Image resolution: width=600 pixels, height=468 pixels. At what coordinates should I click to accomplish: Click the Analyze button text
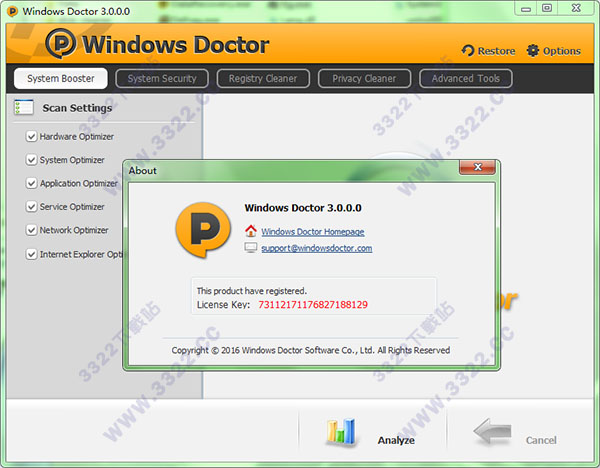coord(396,440)
